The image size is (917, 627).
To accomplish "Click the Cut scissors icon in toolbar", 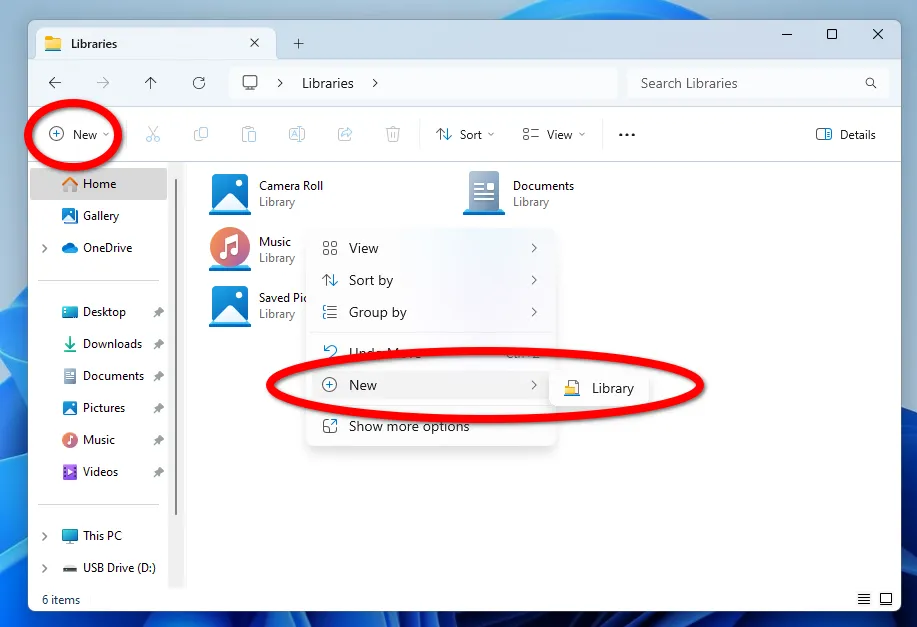I will [153, 134].
